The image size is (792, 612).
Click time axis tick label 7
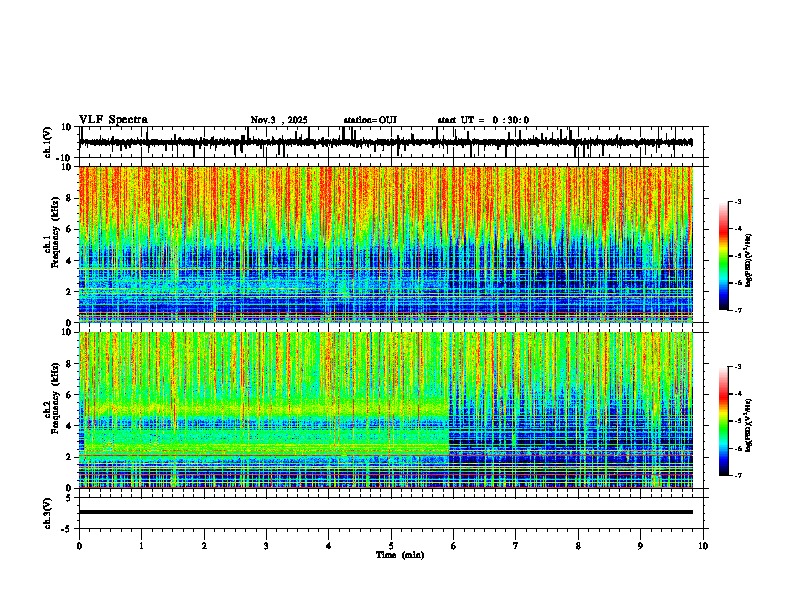pos(516,546)
